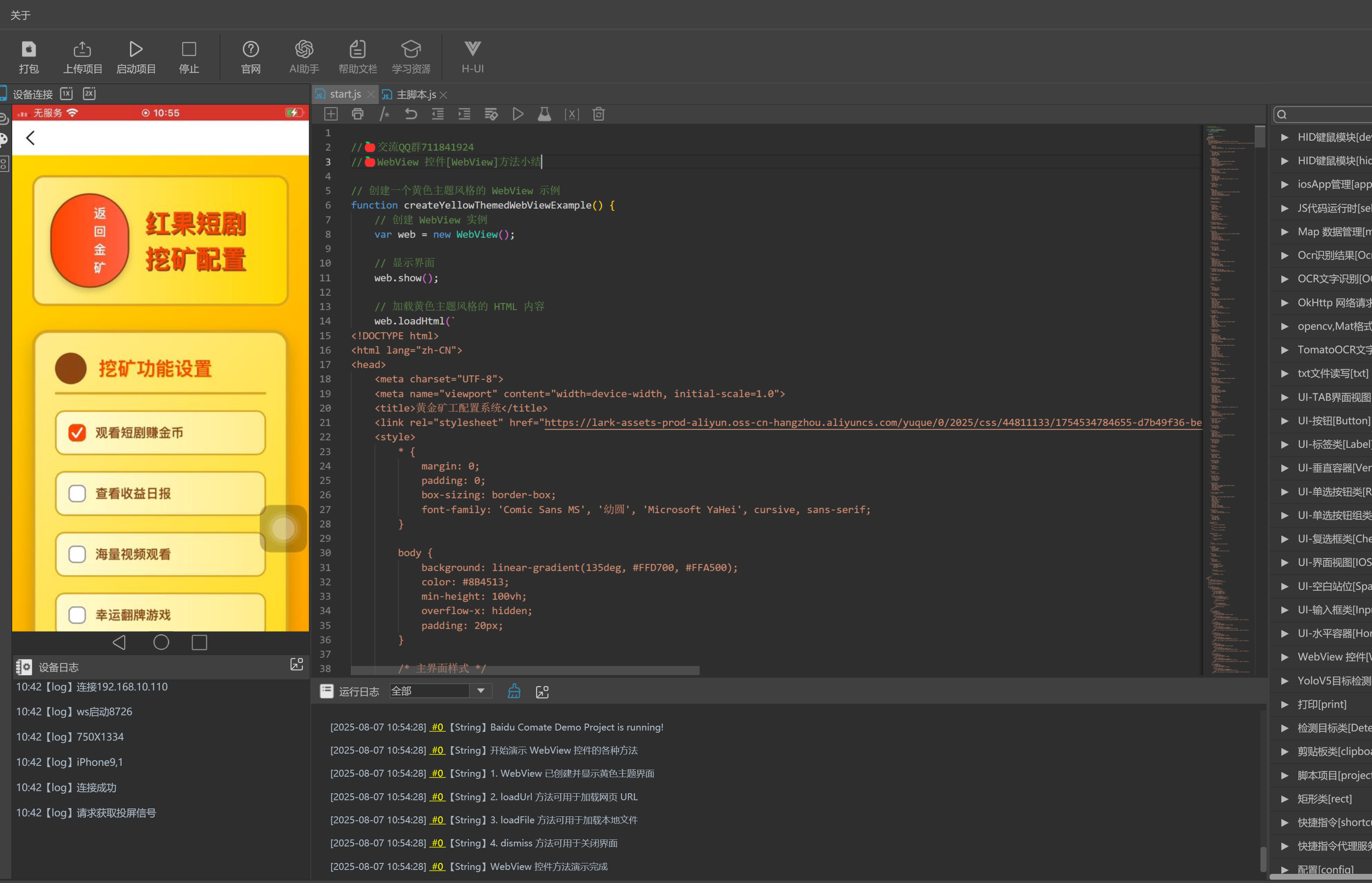The image size is (1372, 883).
Task: Click the search field in right panel
Action: click(x=1324, y=114)
